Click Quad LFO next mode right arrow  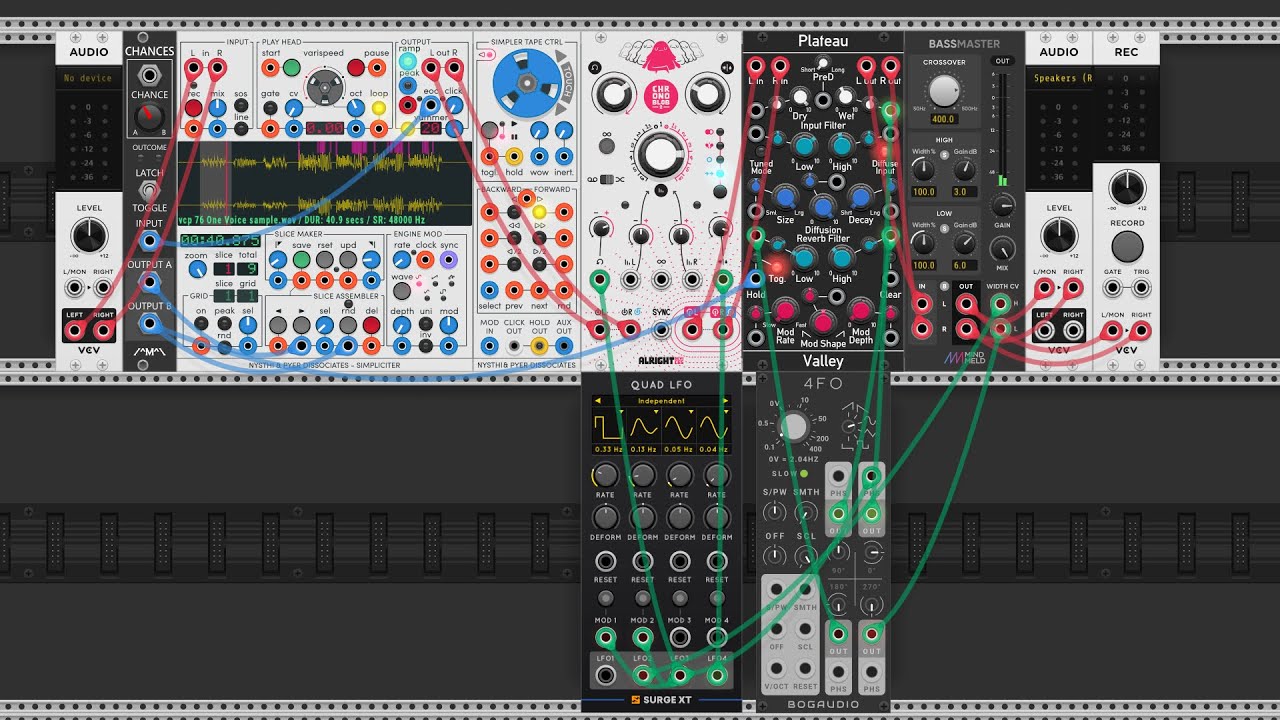point(725,401)
